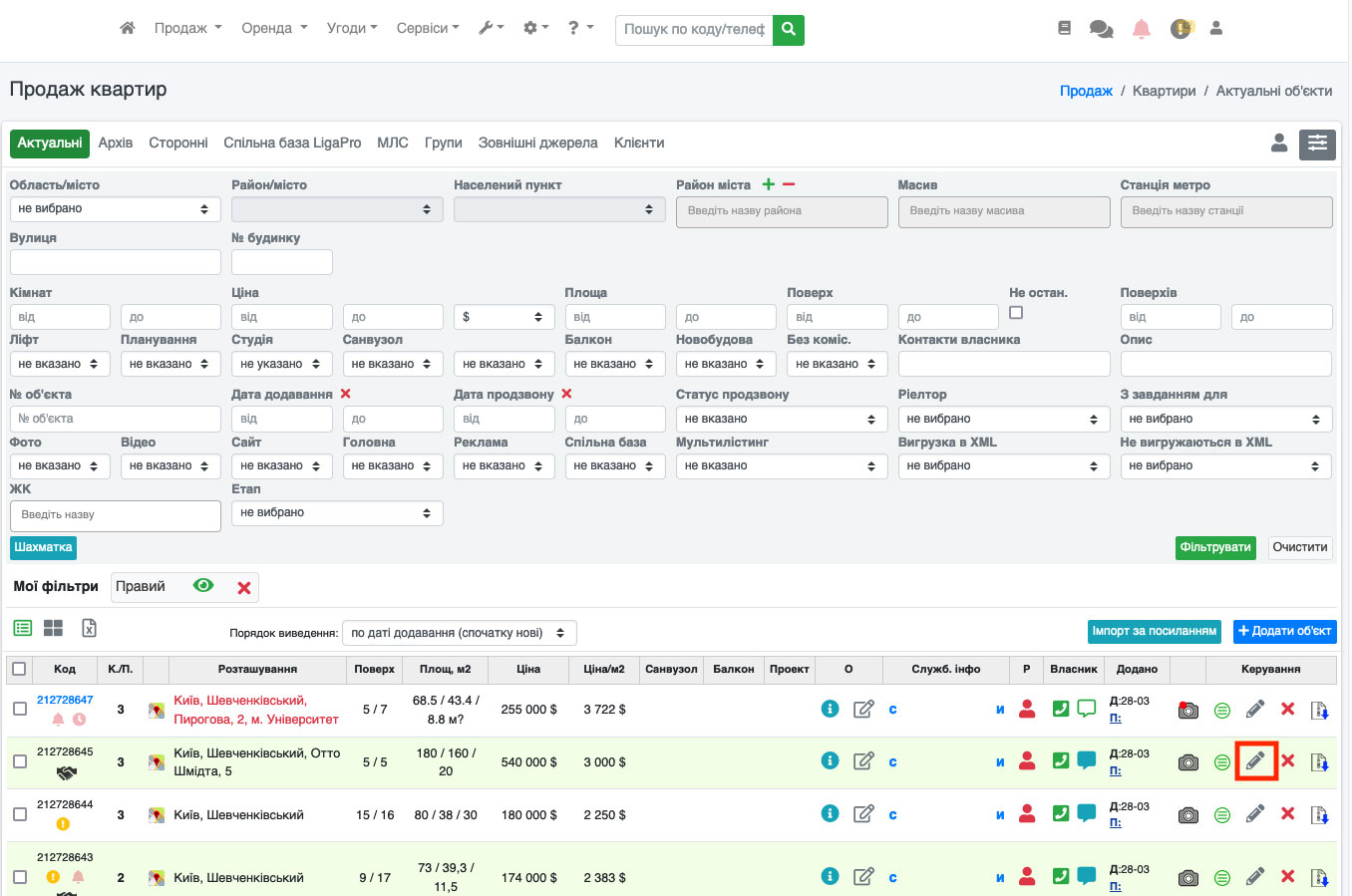The height and width of the screenshot is (896, 1352).
Task: Open the notification bell icon in header
Action: (x=1142, y=29)
